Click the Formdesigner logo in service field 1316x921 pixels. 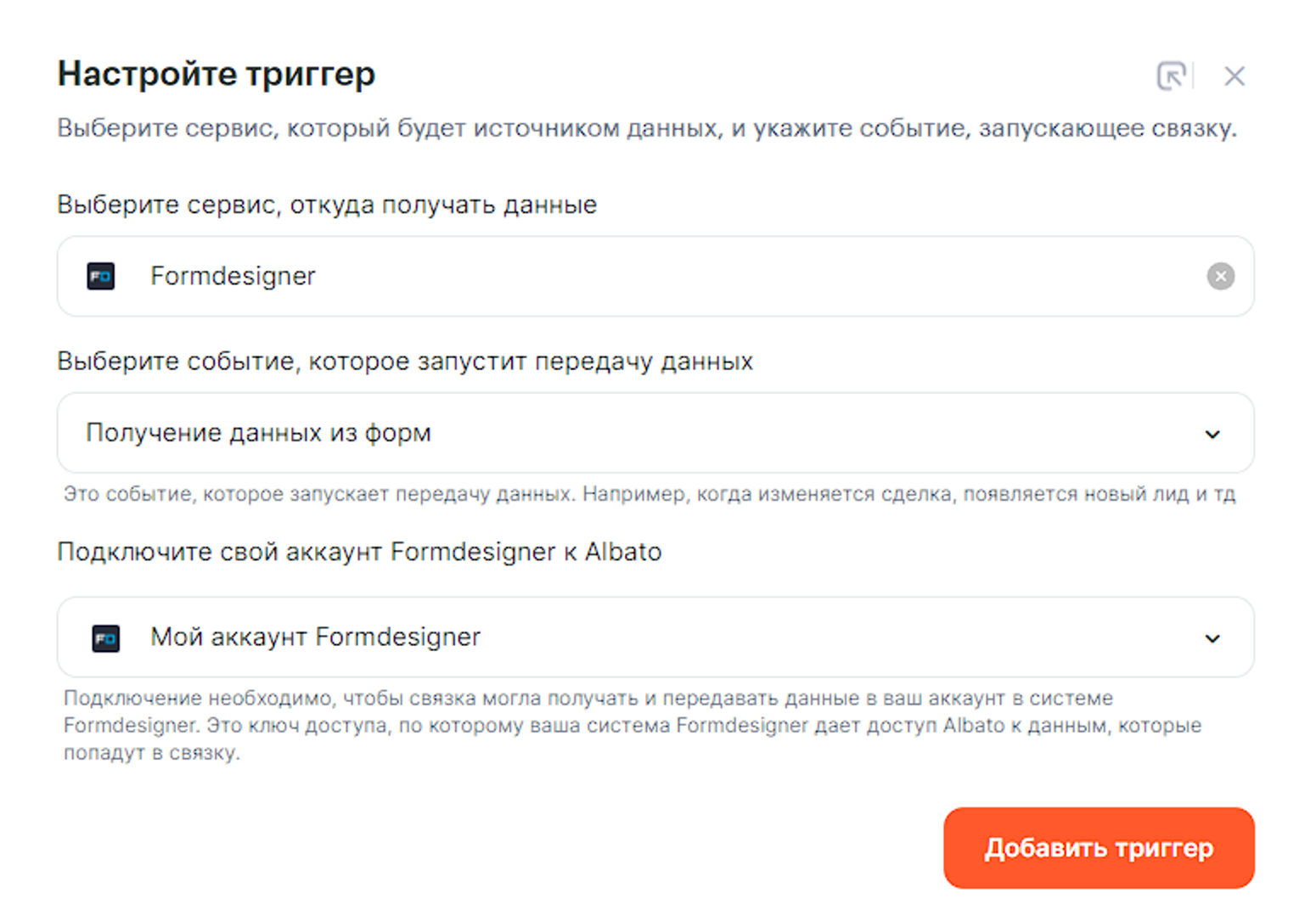pyautogui.click(x=101, y=277)
